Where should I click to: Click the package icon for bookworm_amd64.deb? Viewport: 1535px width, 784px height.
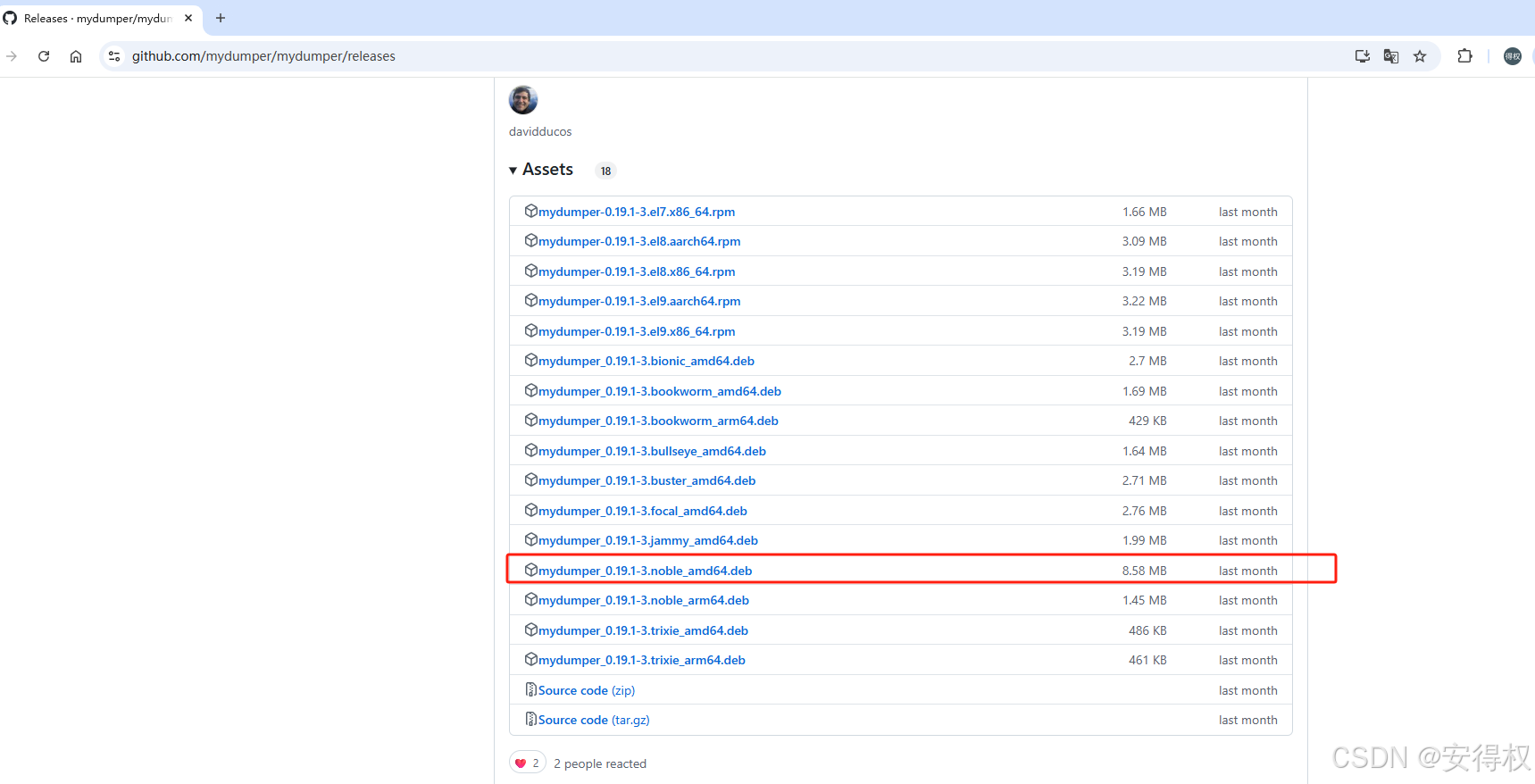530,390
